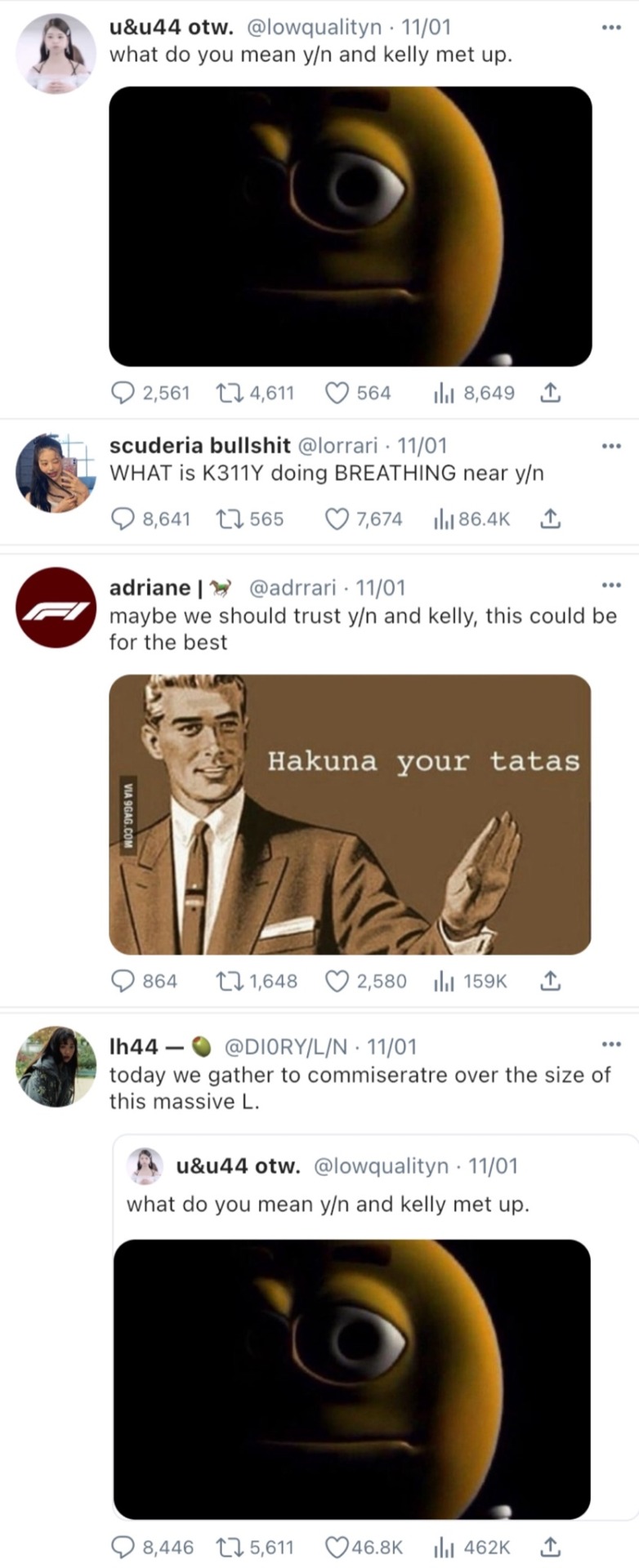639x1568 pixels.
Task: Open the more options menu on lh44's tweet
Action: click(x=611, y=1044)
